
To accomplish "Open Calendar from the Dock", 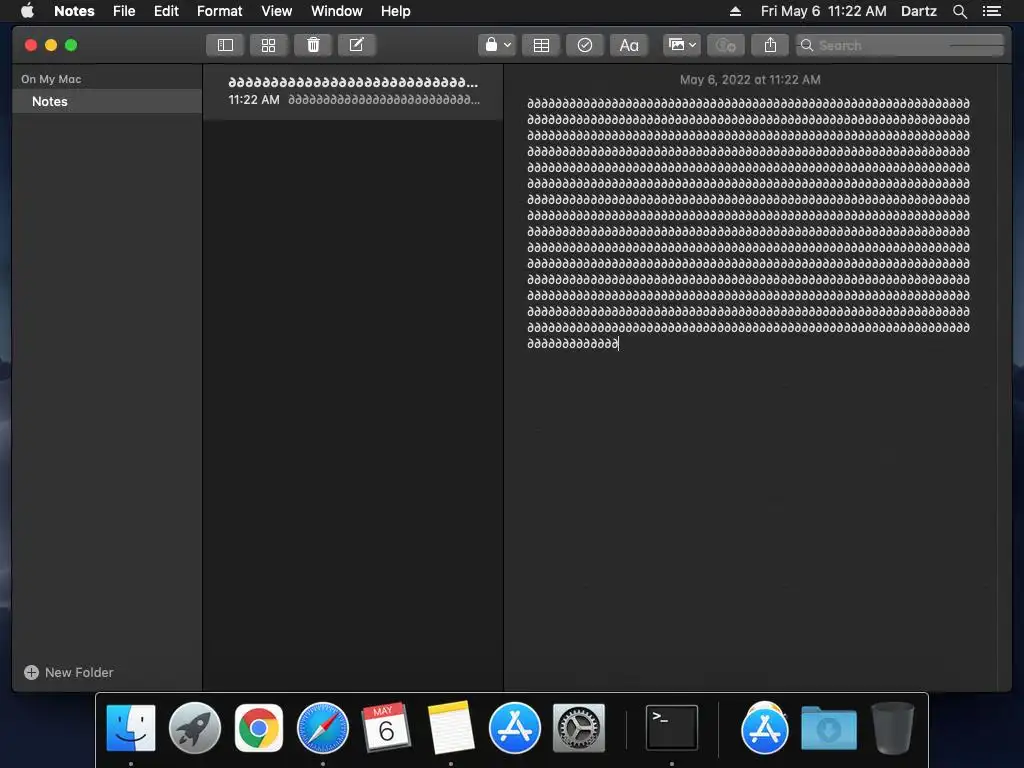I will [x=386, y=728].
